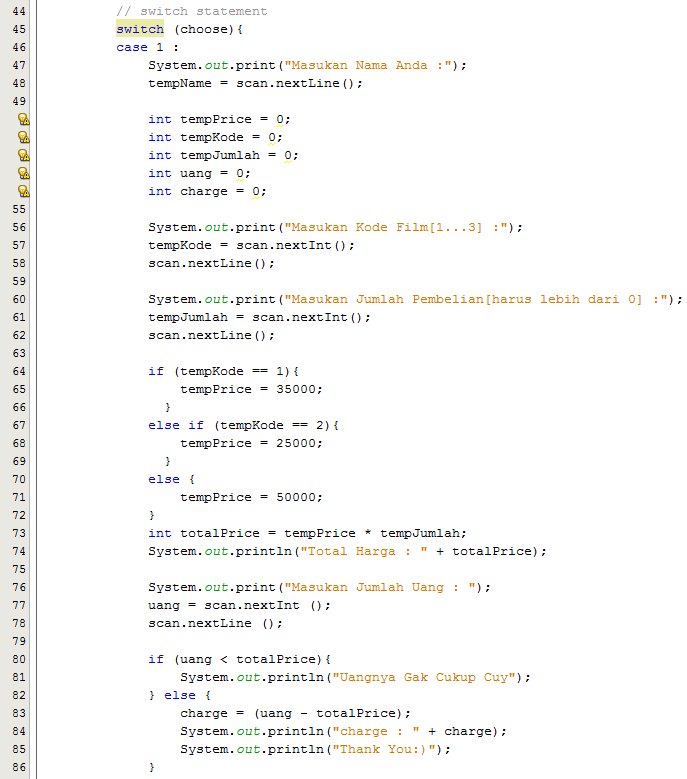Click line number 45 in the gutter
The image size is (687, 779).
(x=19, y=29)
